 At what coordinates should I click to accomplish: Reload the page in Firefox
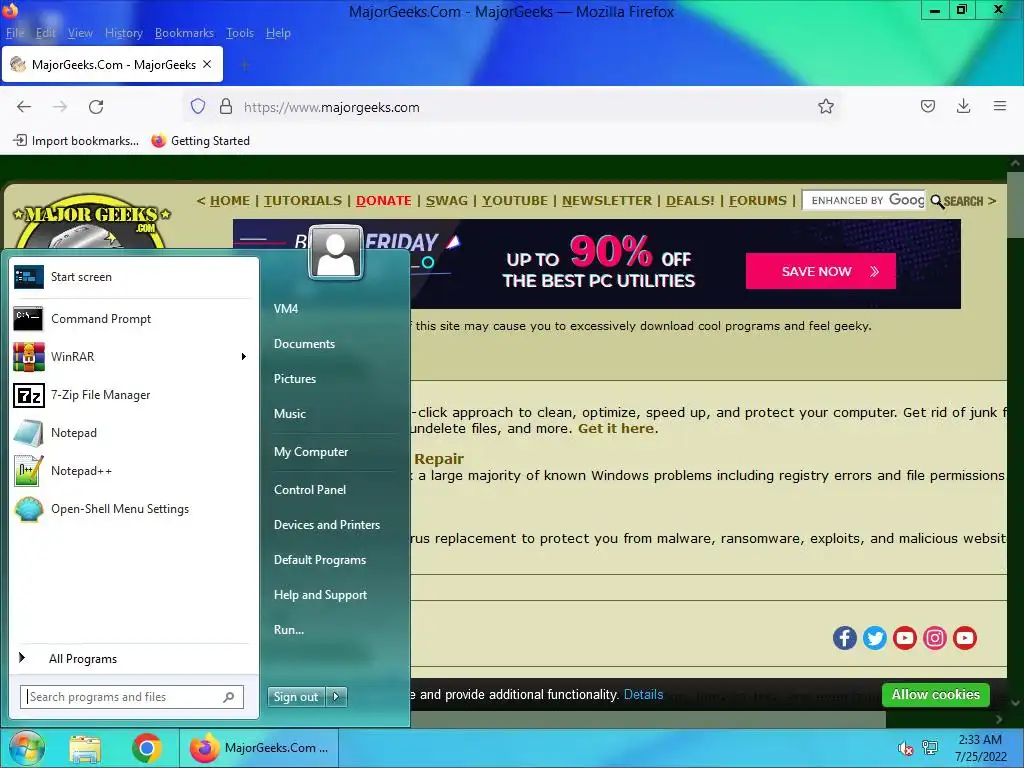(x=96, y=106)
